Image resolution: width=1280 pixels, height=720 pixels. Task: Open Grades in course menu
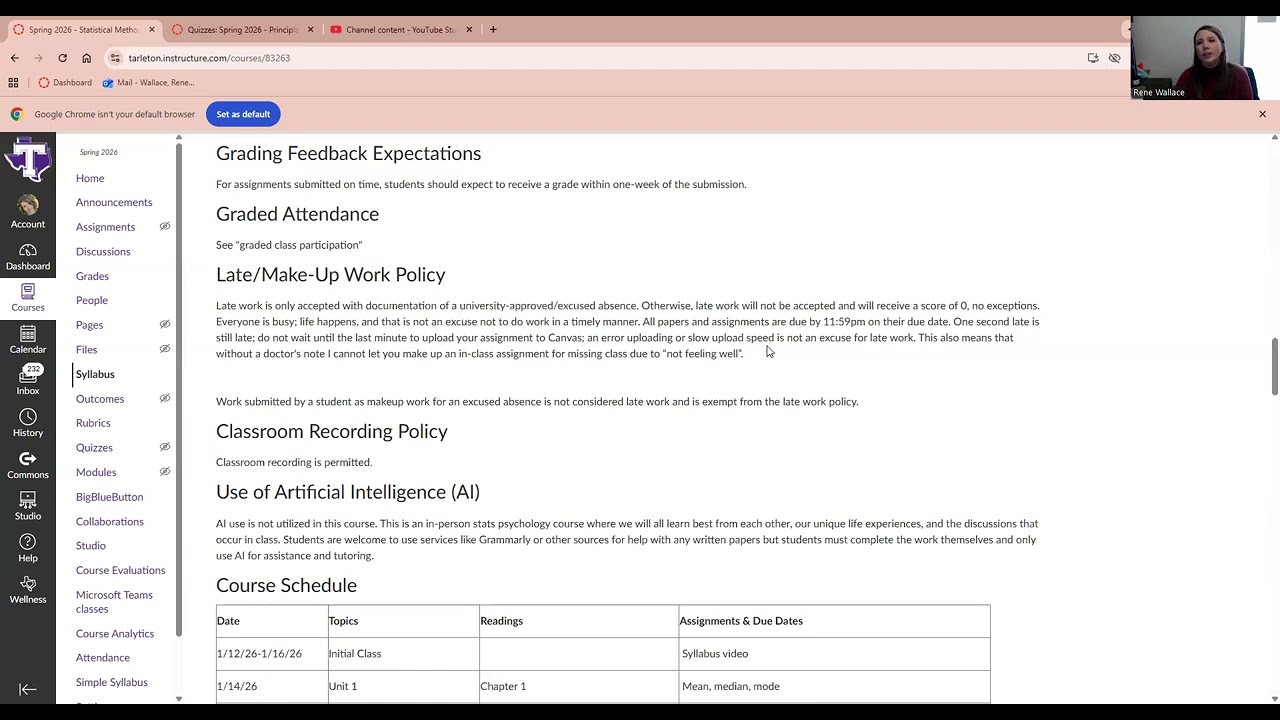92,276
